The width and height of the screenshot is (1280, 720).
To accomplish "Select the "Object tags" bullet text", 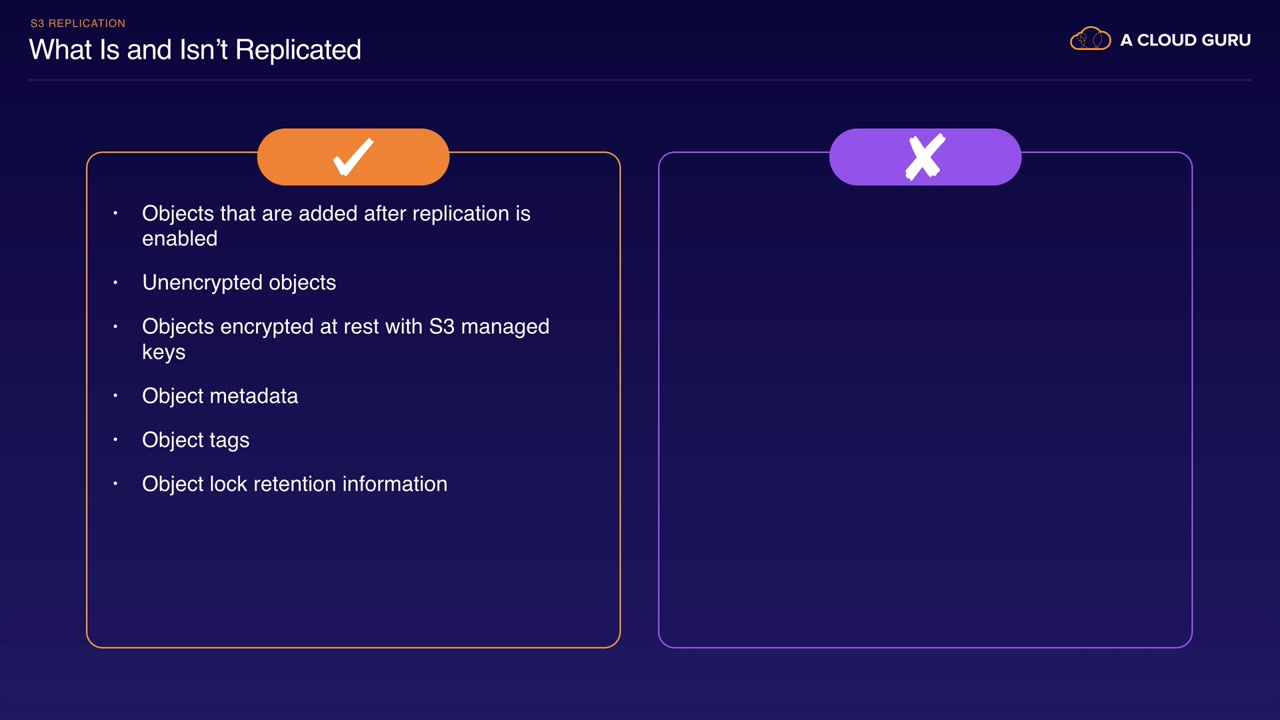I will [196, 440].
